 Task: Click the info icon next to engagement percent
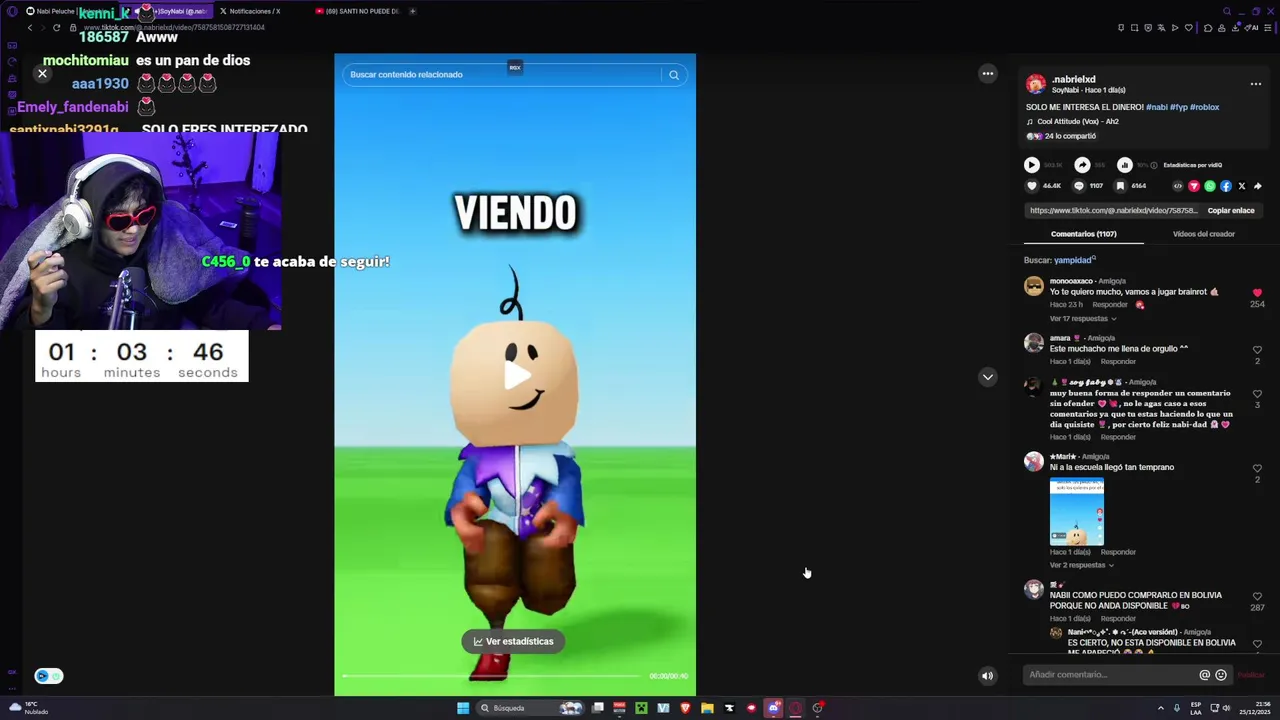(x=1154, y=165)
